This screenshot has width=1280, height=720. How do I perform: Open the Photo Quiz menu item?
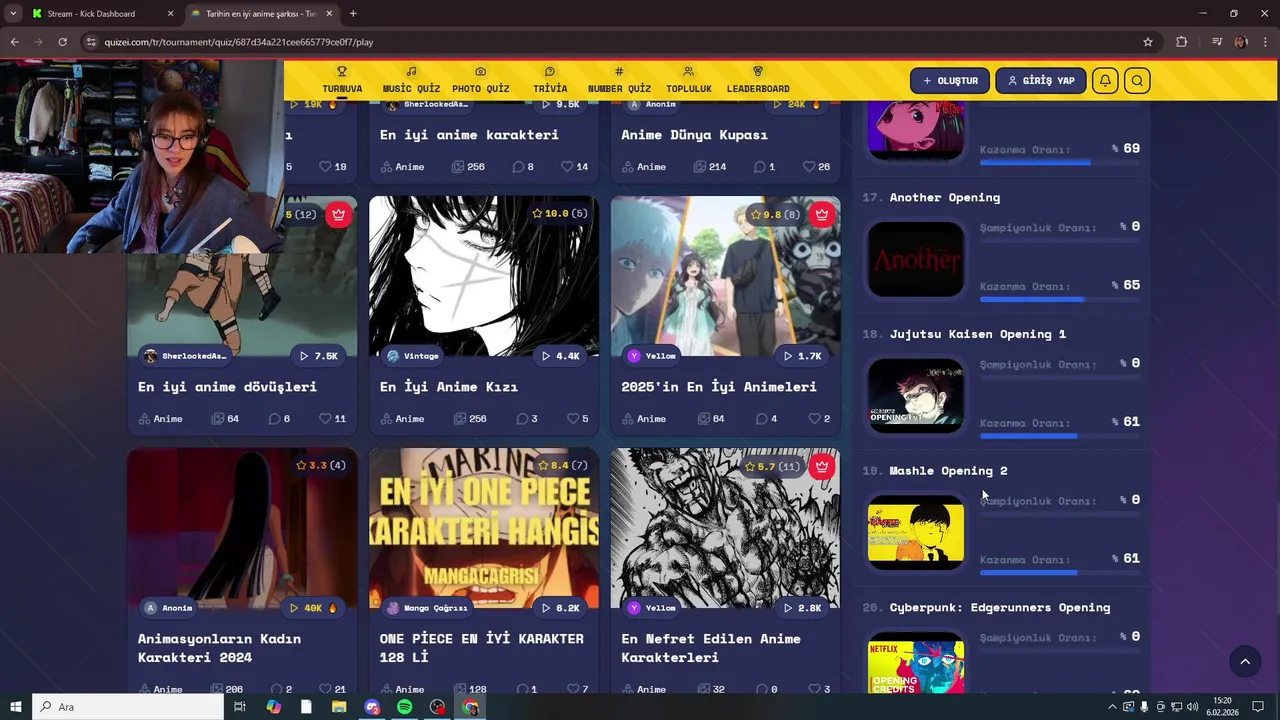[x=481, y=80]
